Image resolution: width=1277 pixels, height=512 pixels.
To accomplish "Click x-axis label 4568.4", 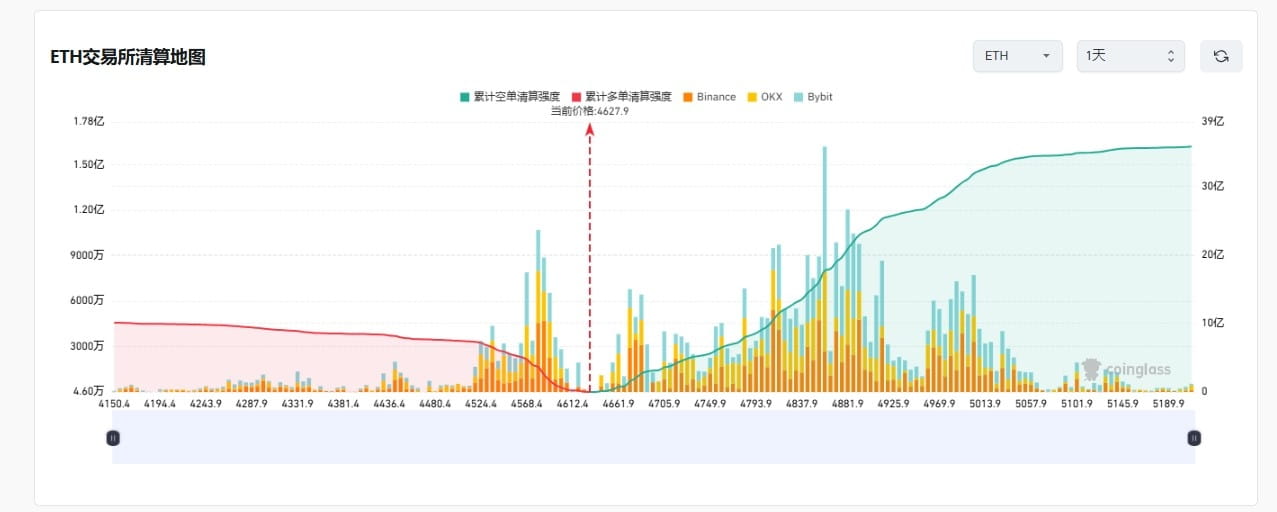I will 526,404.
